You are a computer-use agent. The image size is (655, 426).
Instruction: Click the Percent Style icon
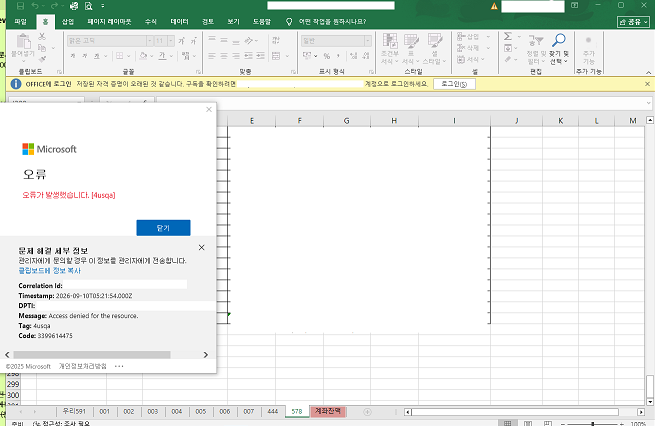click(327, 56)
